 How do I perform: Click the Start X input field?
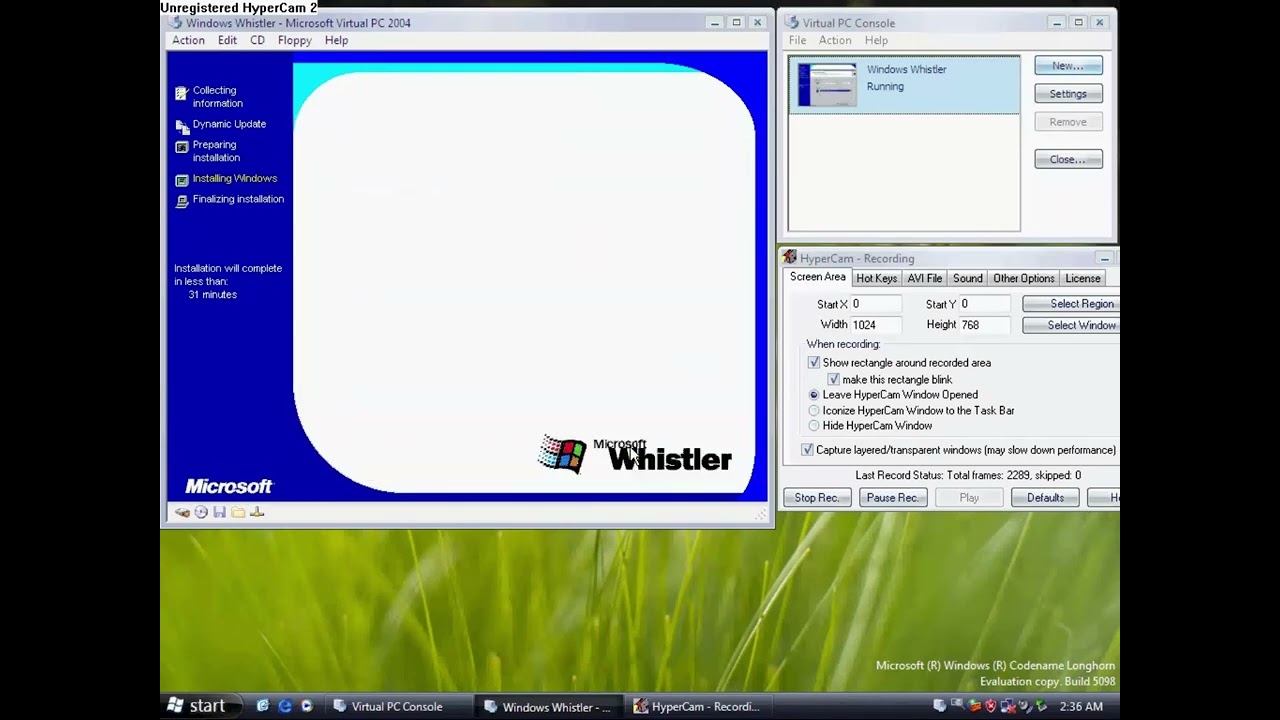coord(876,304)
